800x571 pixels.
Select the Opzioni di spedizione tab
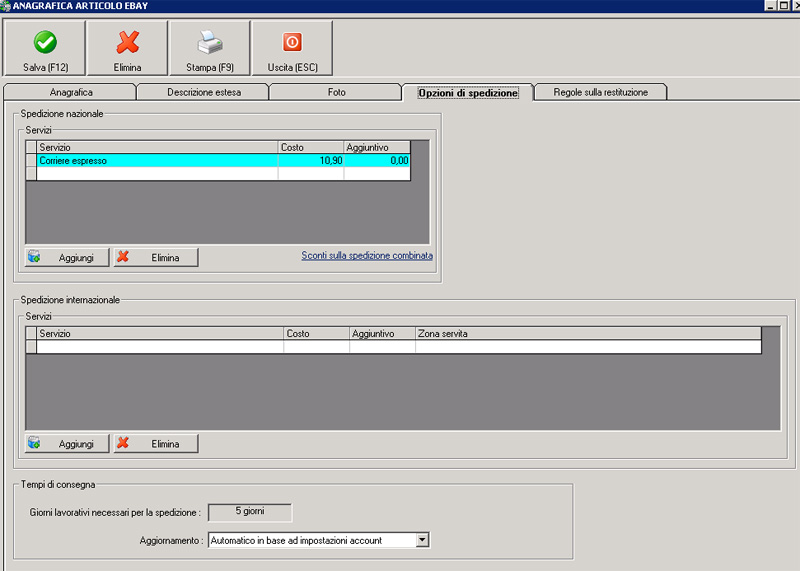click(468, 93)
